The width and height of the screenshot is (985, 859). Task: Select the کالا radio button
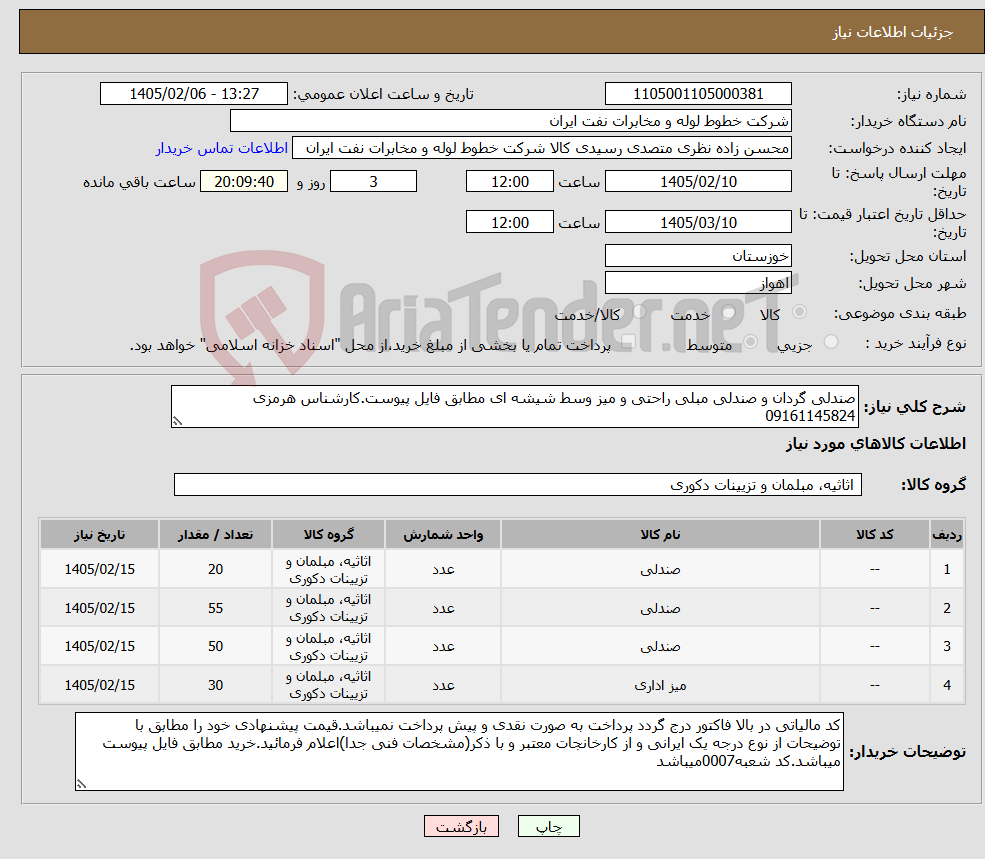pyautogui.click(x=800, y=312)
